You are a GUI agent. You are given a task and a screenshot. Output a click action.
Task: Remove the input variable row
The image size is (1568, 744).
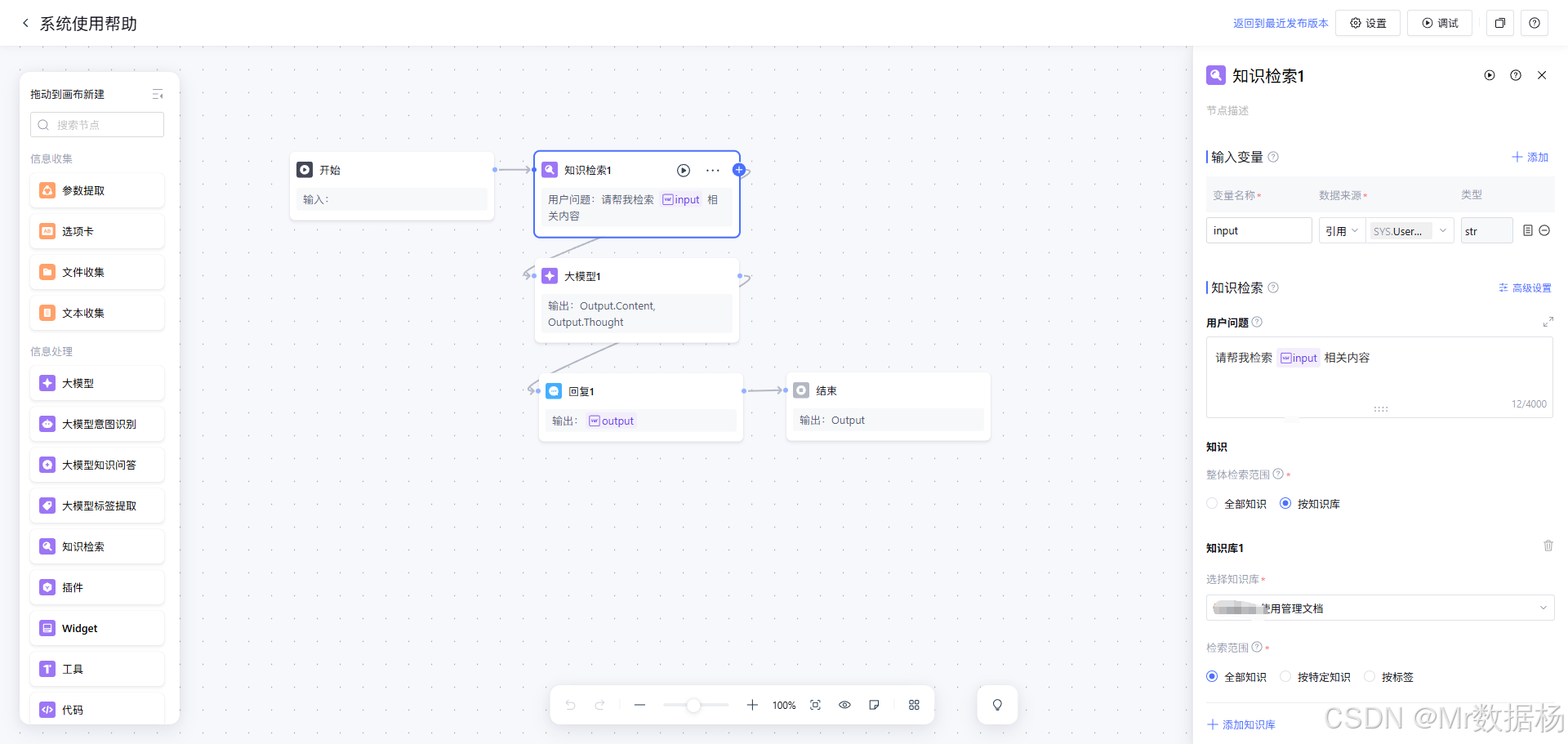[1544, 231]
